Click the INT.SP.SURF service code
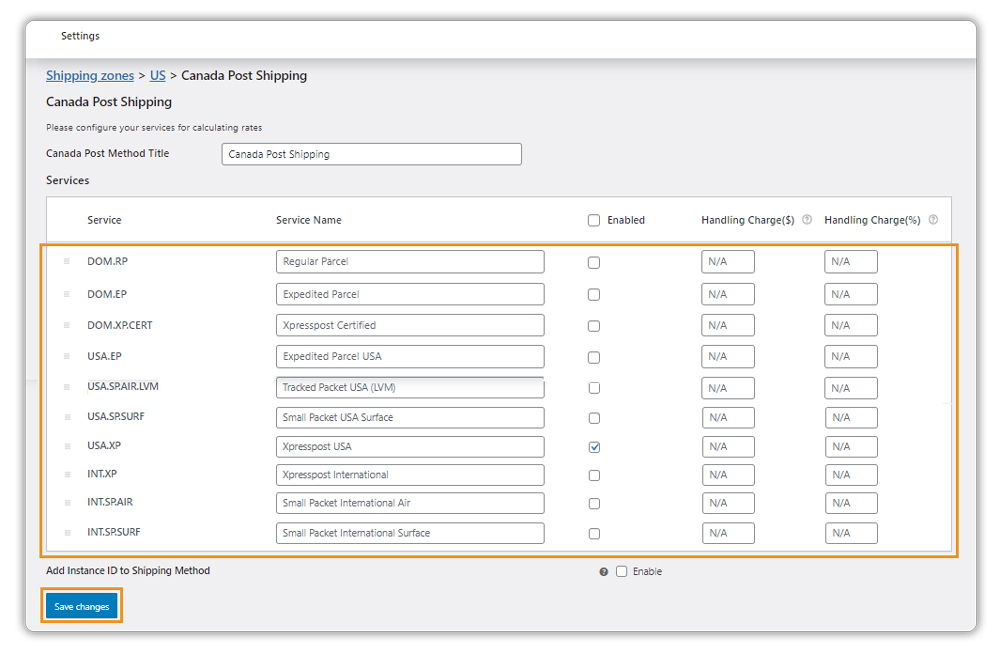 (114, 532)
